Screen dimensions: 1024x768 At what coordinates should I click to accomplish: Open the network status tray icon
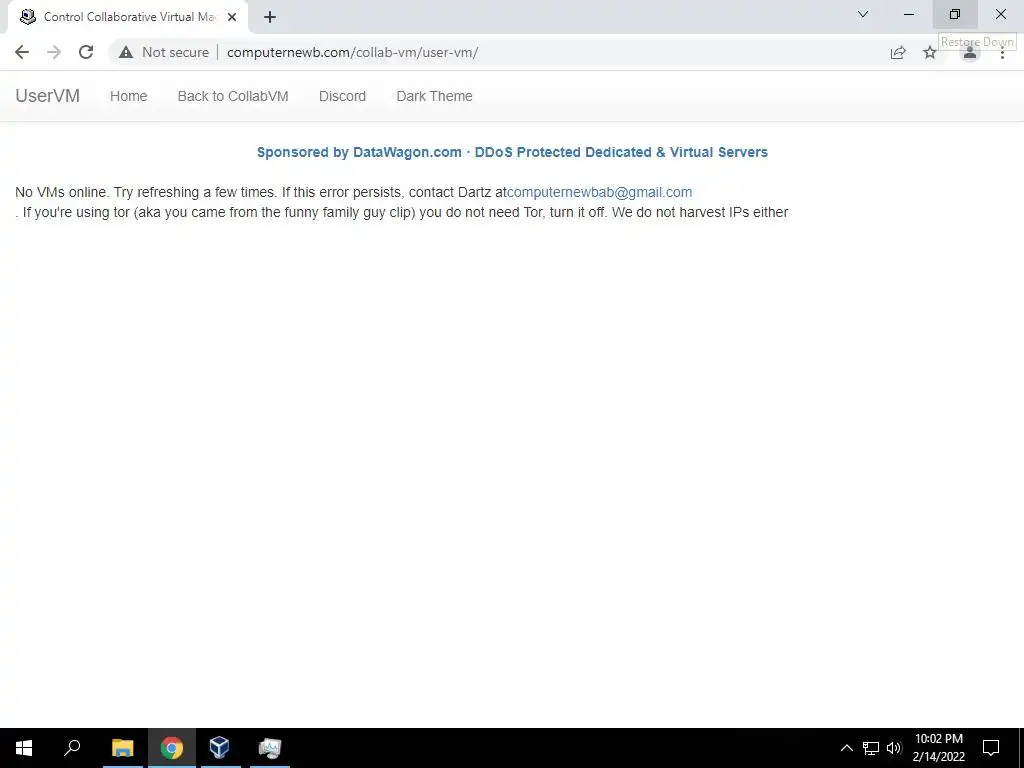point(871,748)
